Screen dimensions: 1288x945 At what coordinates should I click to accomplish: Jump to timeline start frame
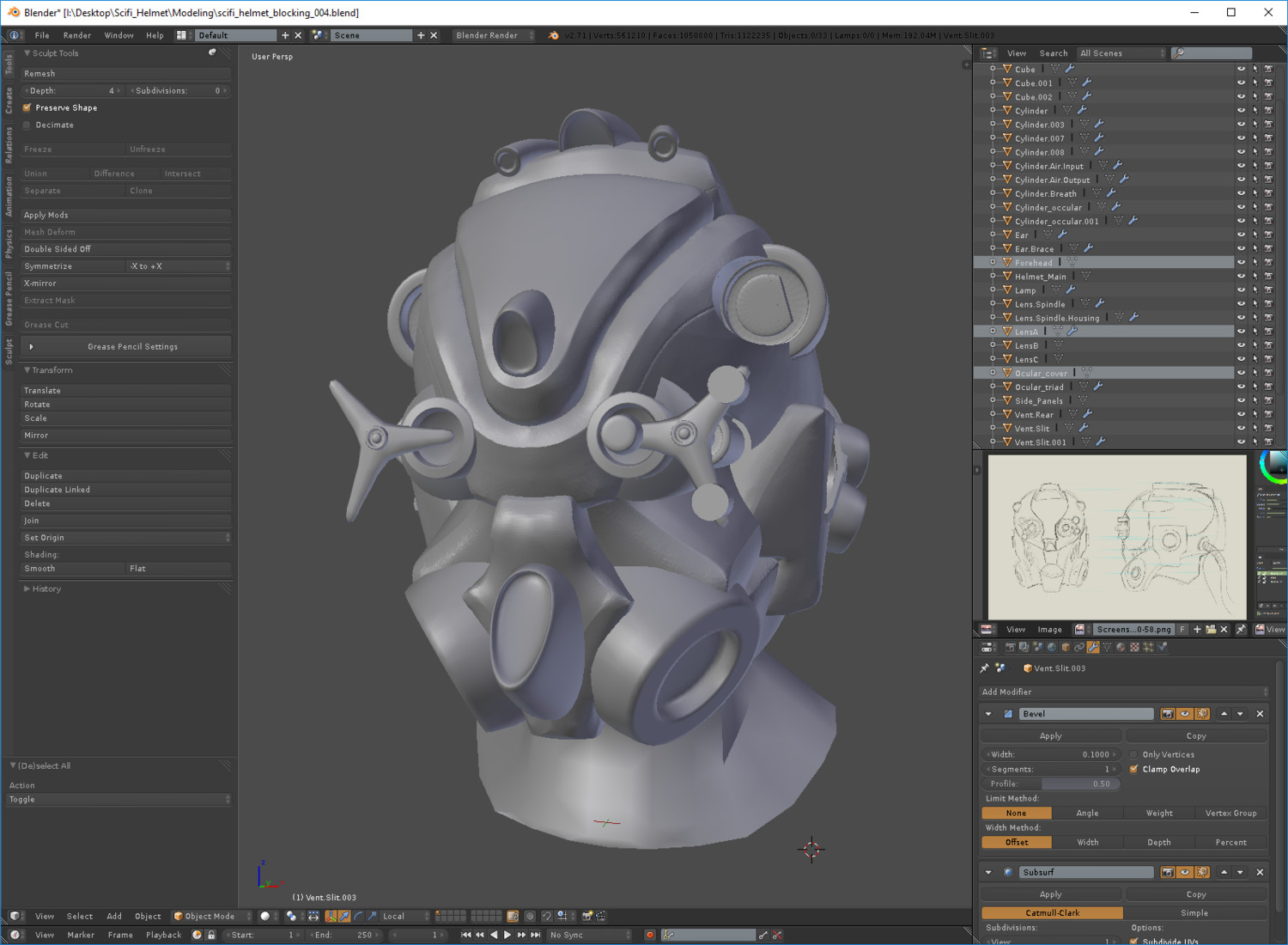pos(466,935)
